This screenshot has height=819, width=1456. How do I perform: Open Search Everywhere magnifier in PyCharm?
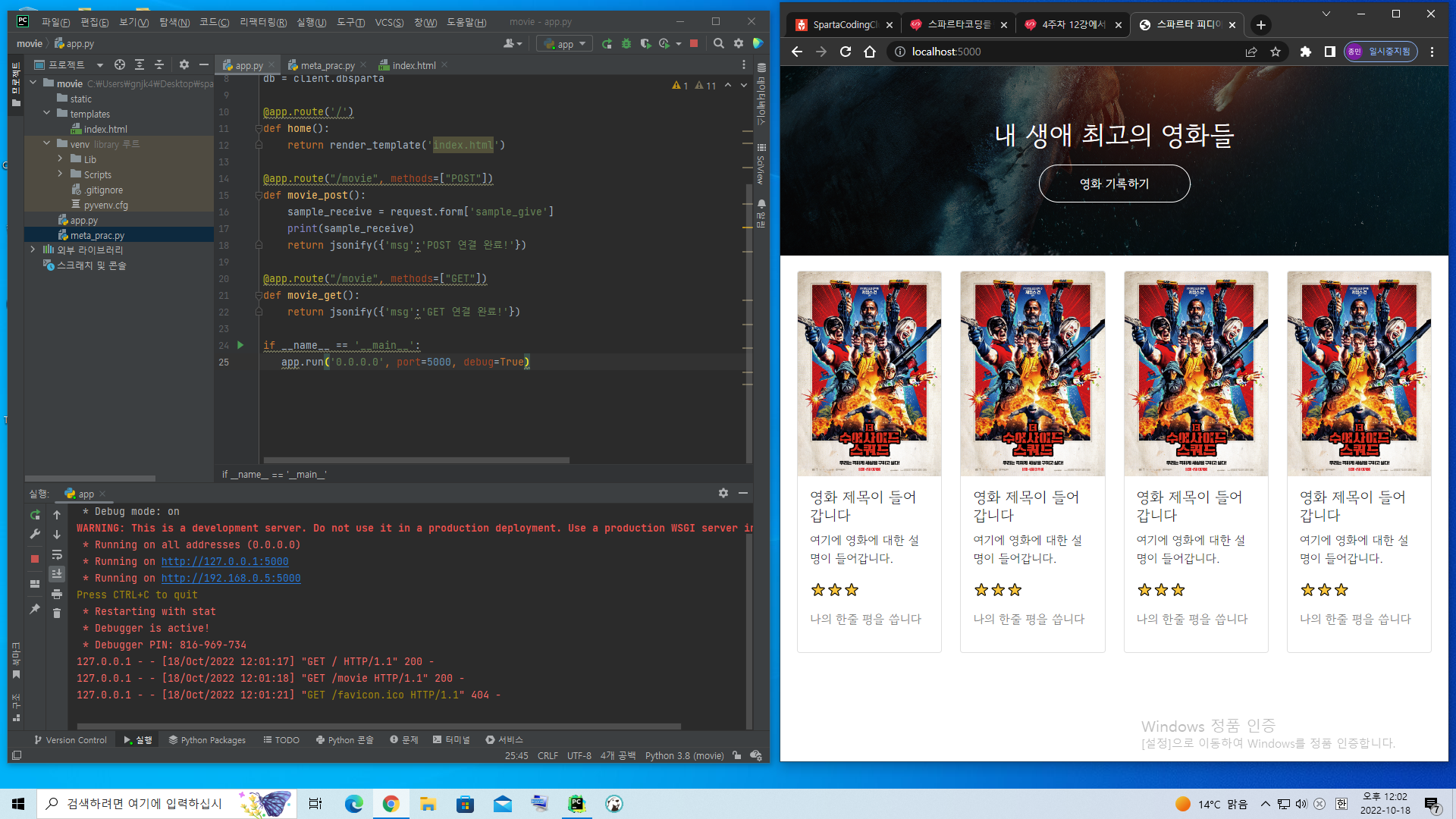719,44
